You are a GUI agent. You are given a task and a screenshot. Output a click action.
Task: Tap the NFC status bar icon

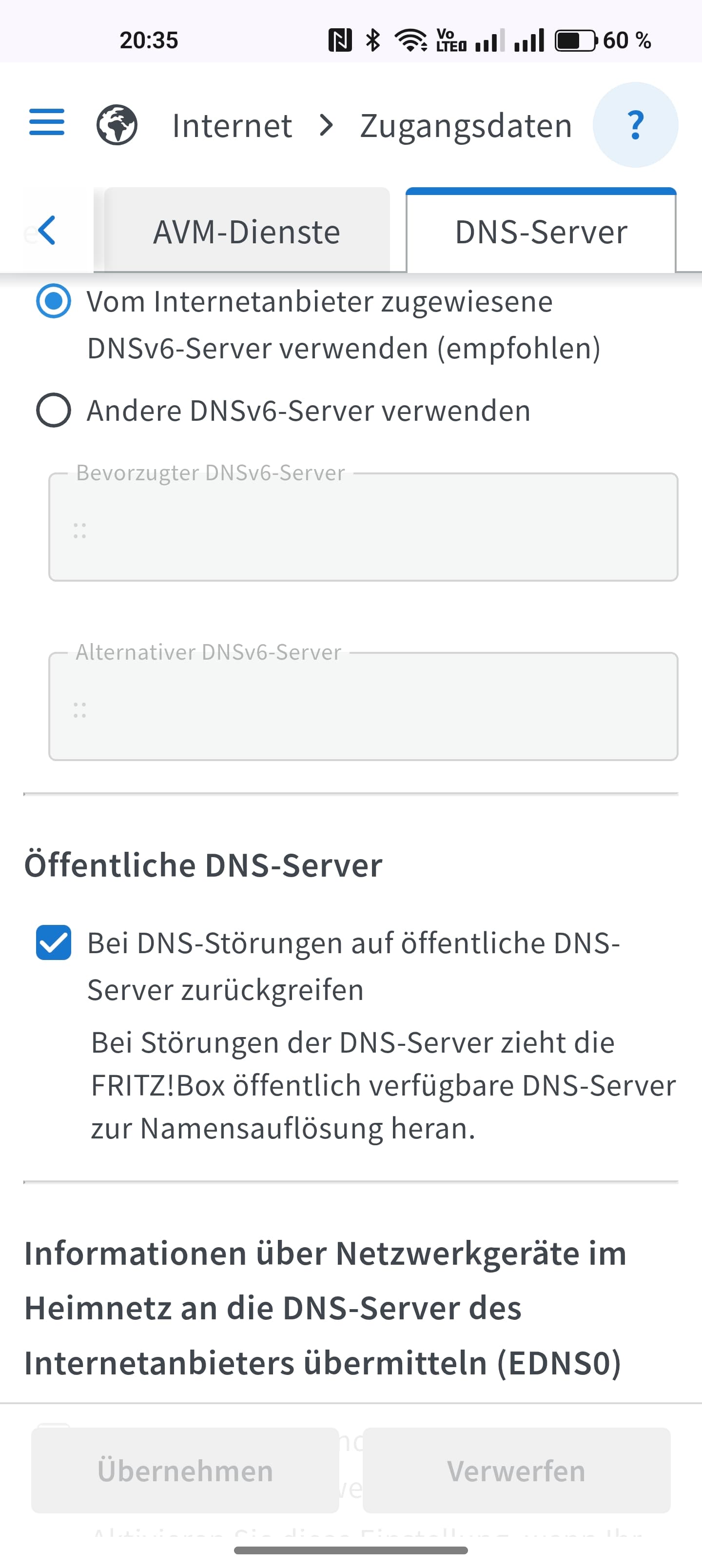pos(340,40)
